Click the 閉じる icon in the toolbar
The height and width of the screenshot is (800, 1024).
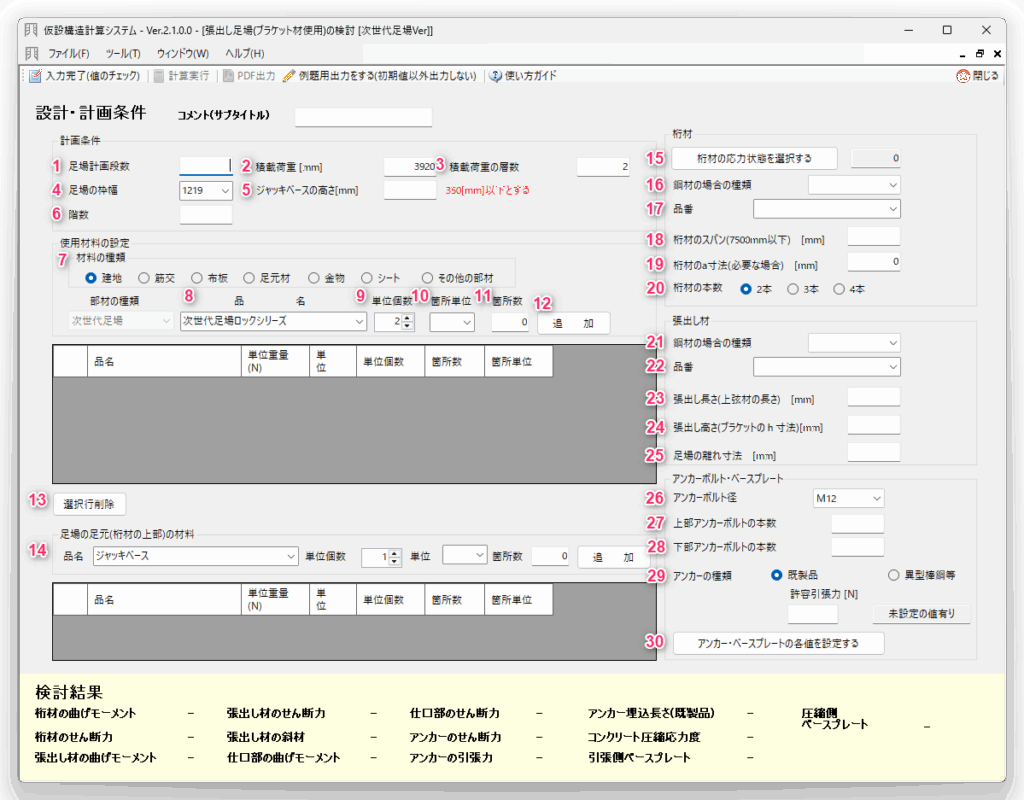point(963,76)
